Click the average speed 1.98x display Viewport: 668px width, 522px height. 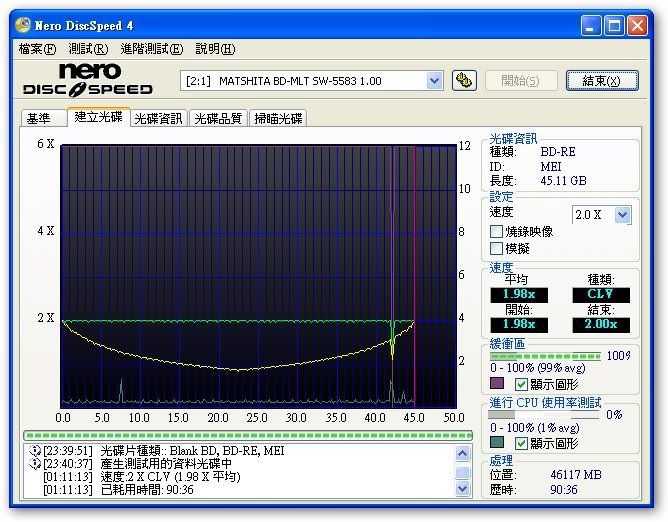pyautogui.click(x=519, y=294)
